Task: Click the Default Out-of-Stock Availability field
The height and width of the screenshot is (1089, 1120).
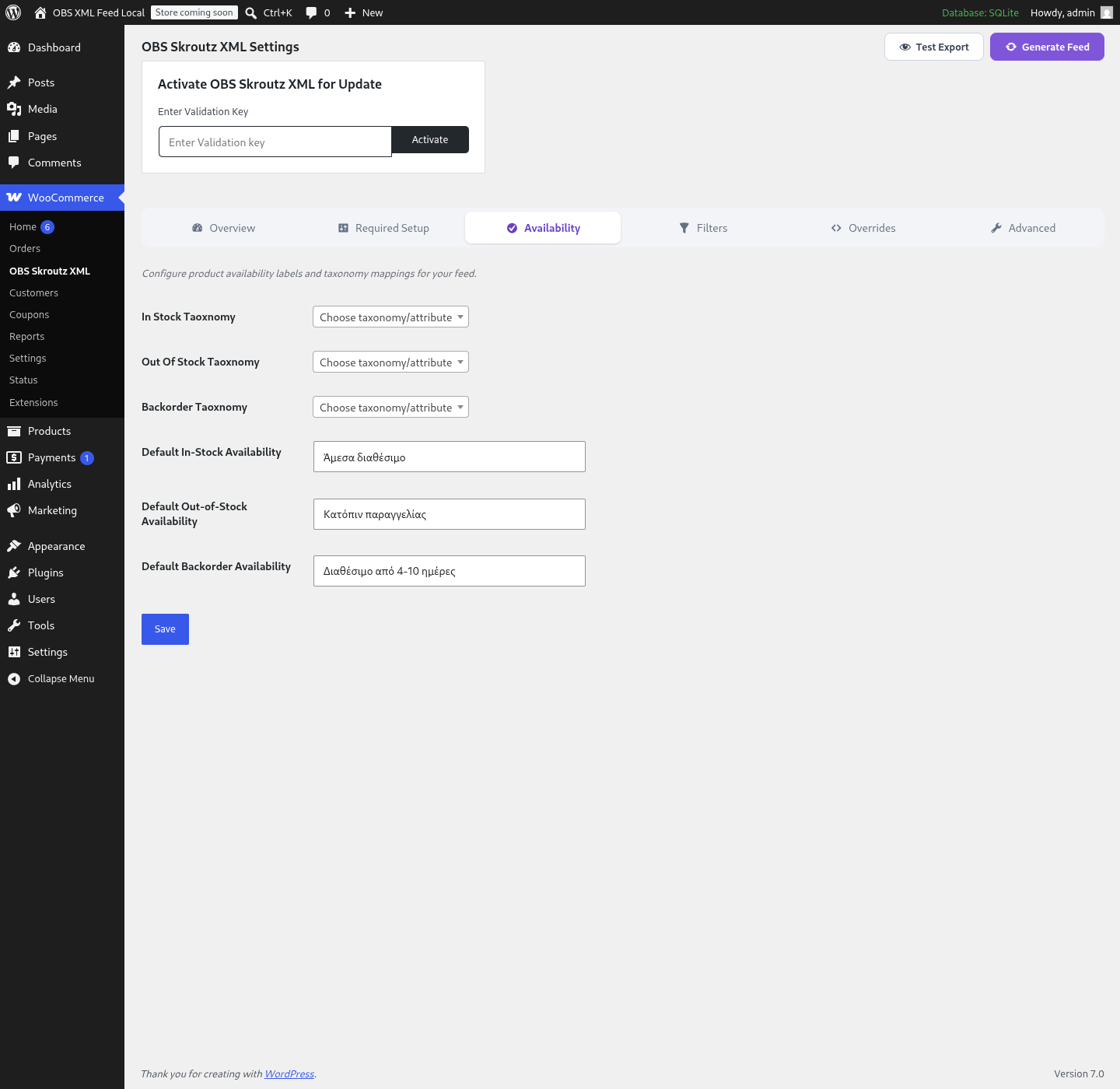Action: 450,514
